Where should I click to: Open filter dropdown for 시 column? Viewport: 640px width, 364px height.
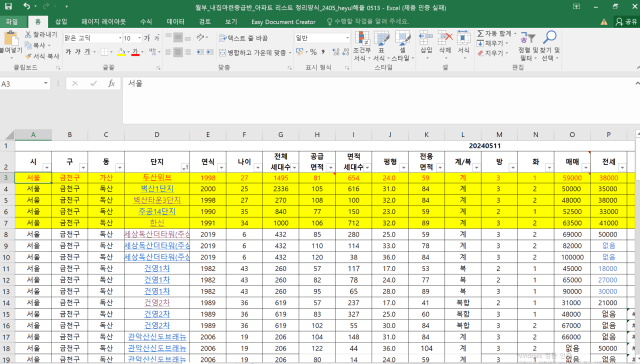coord(47,167)
